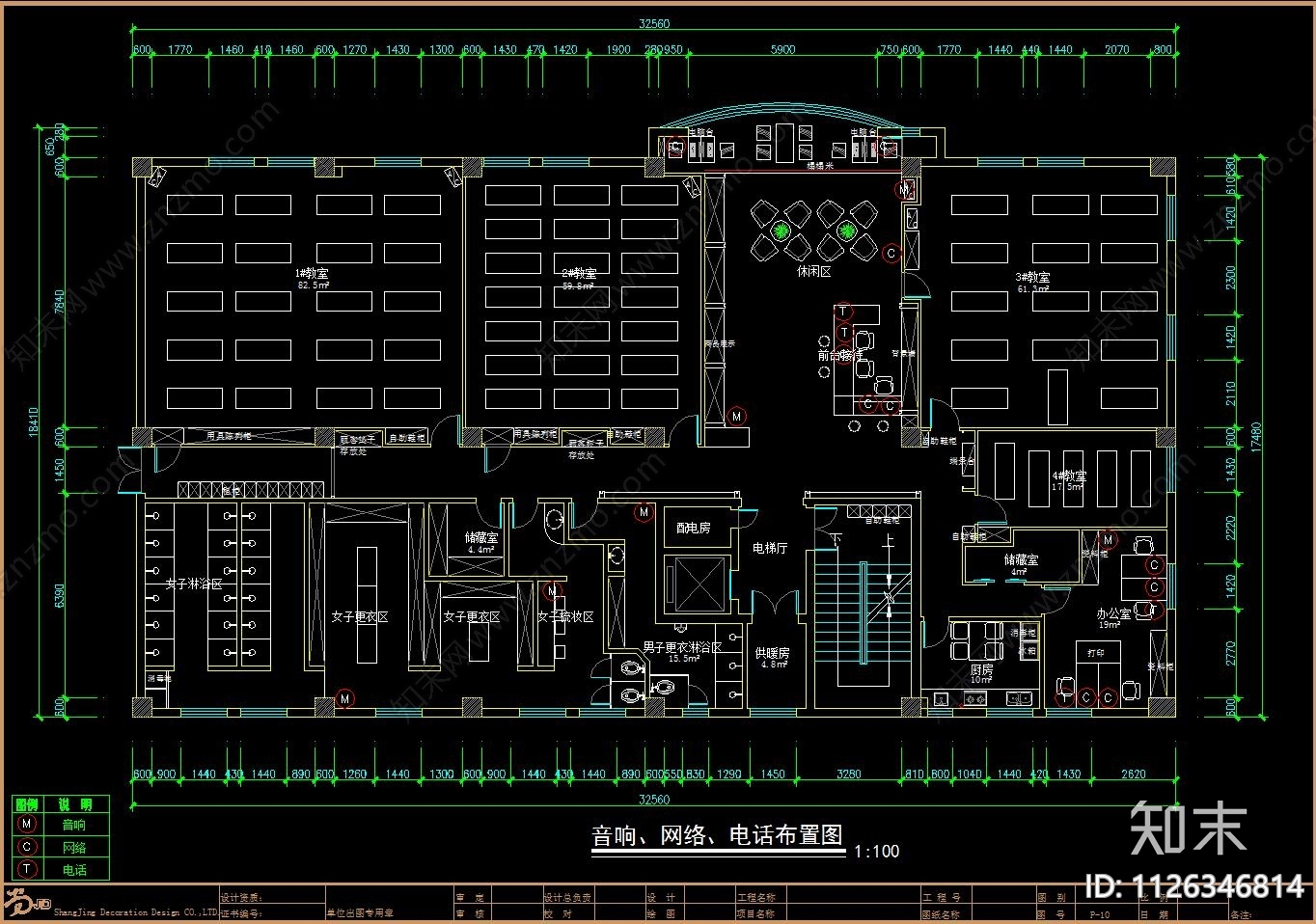Click the M speaker symbol in the legend
Screen dimensions: 1316x924
(27, 824)
